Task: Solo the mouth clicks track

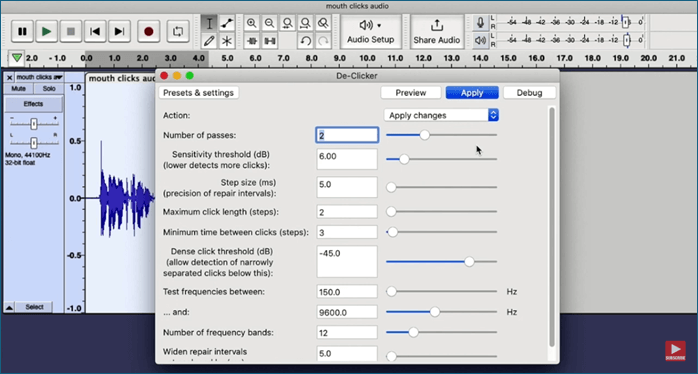Action: [x=49, y=89]
